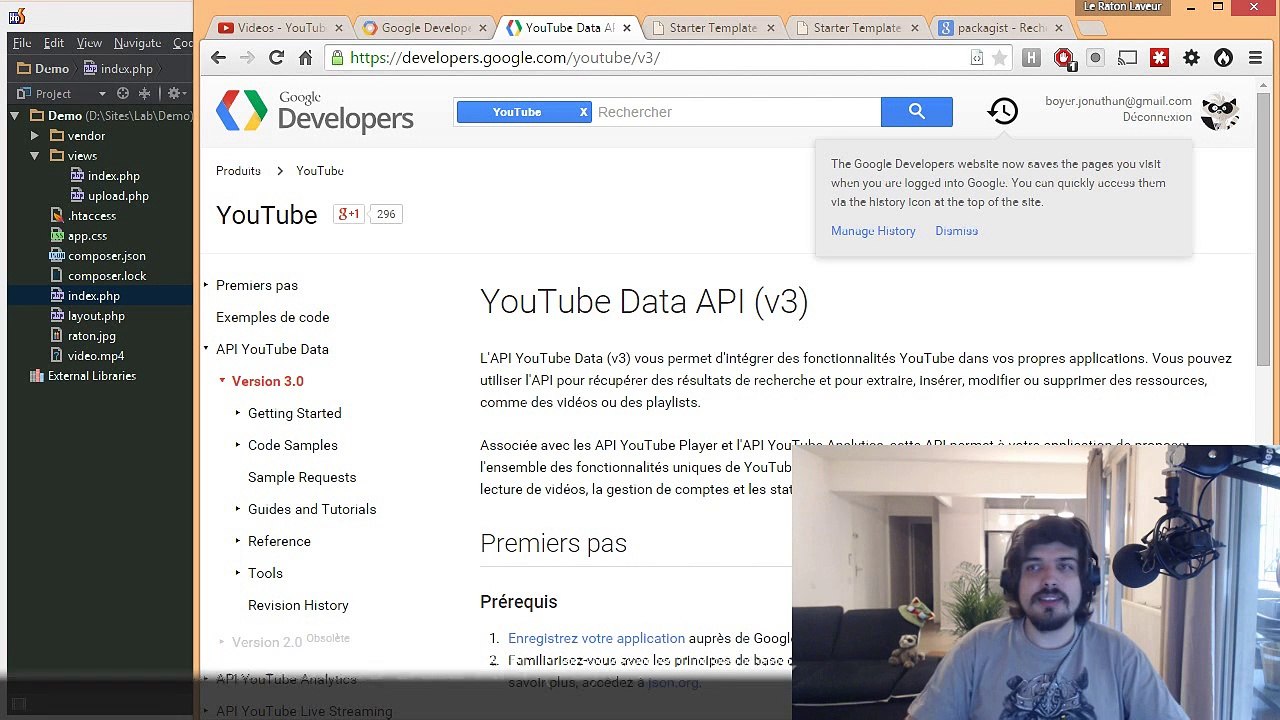Open the LastPass red asterisk extension
The width and height of the screenshot is (1280, 720).
point(1159,58)
